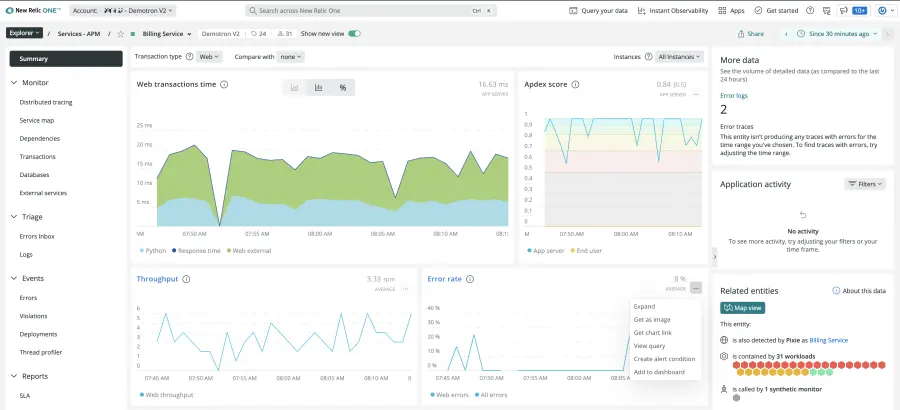Click the search across New Relic One field
This screenshot has height=410, width=900.
pyautogui.click(x=371, y=10)
